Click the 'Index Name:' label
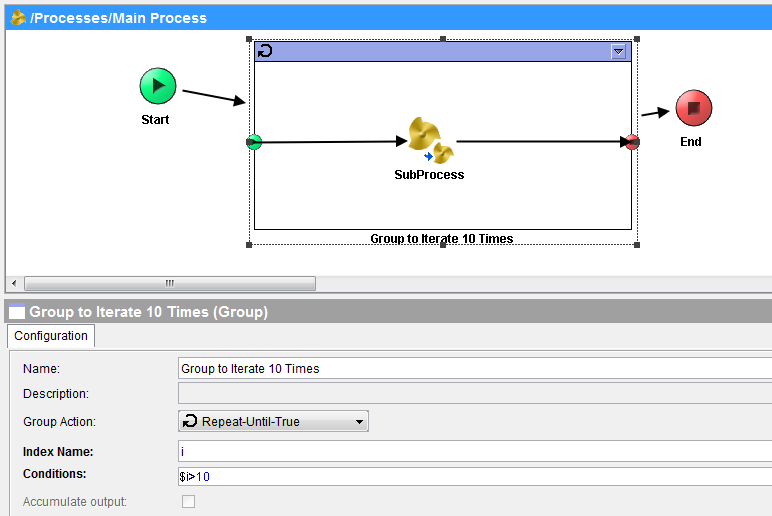The width and height of the screenshot is (772, 516). (x=58, y=452)
